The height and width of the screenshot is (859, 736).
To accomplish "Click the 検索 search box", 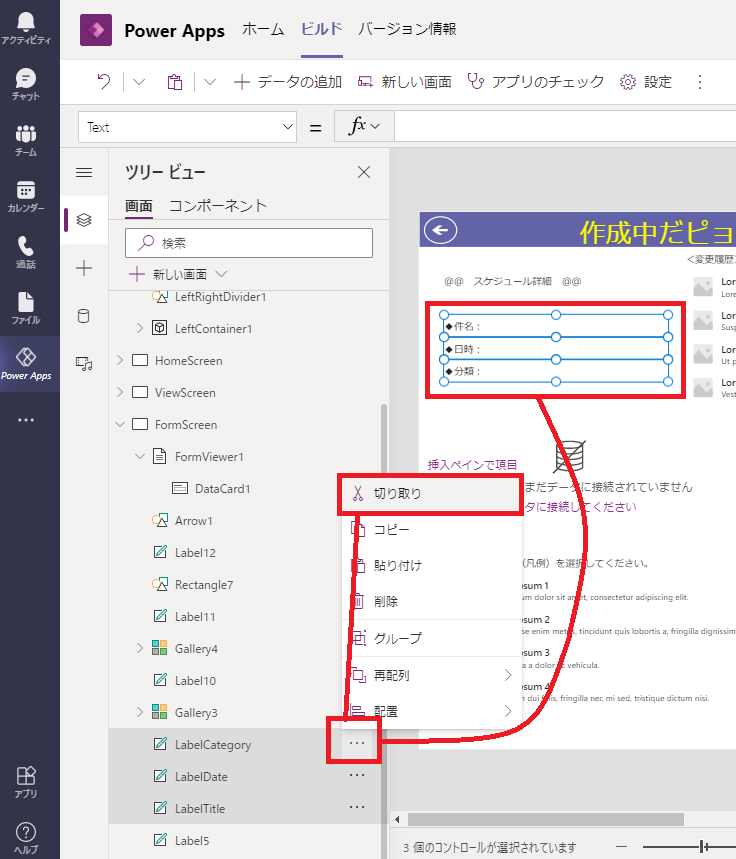I will [249, 243].
